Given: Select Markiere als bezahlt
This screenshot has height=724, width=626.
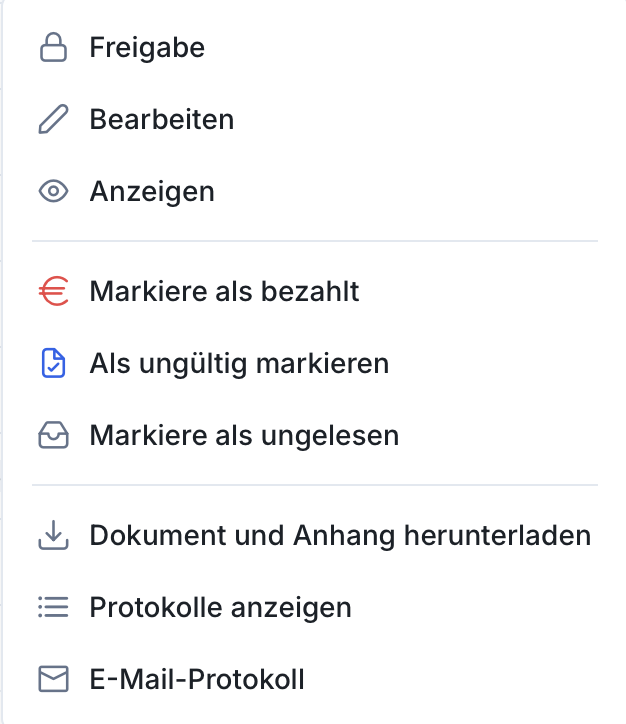Looking at the screenshot, I should coord(224,292).
